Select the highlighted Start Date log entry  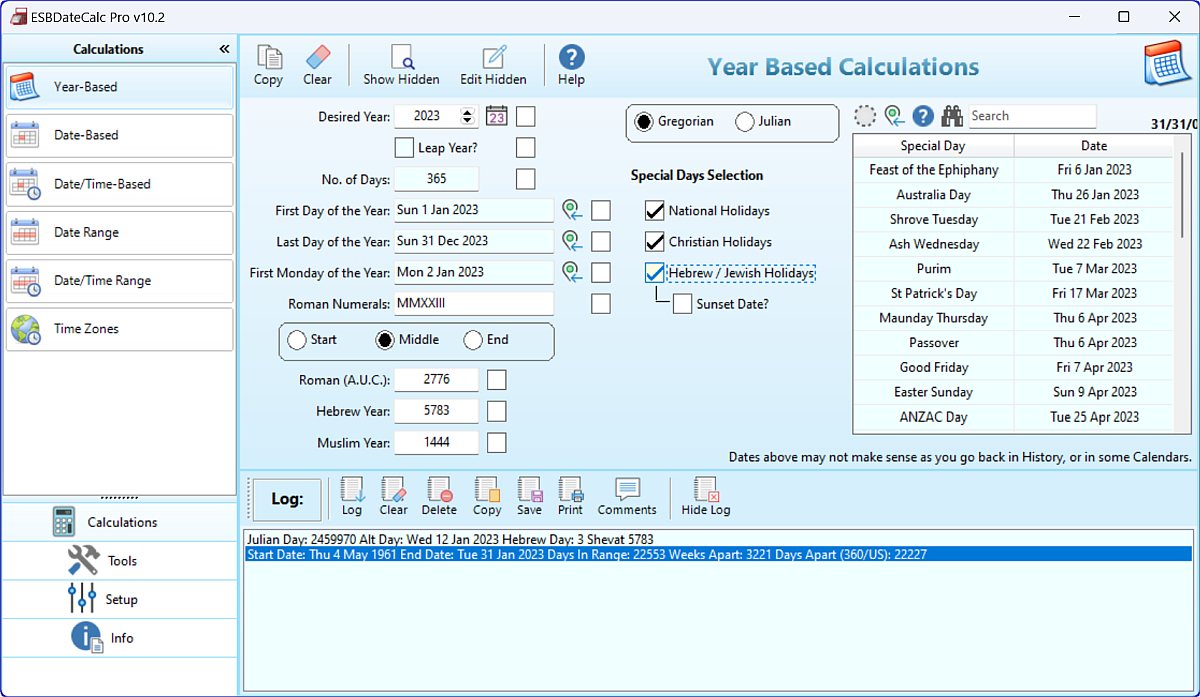coord(718,554)
